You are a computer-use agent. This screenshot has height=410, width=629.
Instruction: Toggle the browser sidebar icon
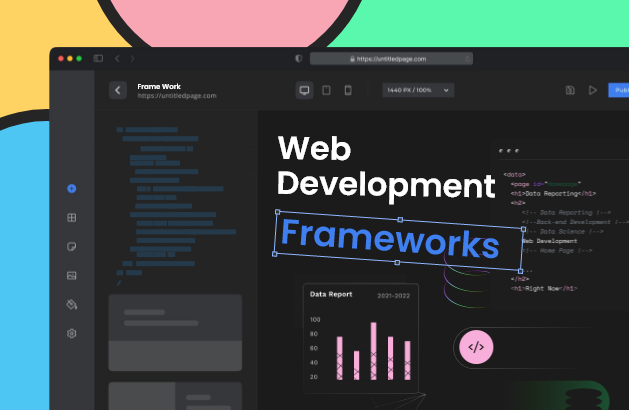[x=98, y=59]
